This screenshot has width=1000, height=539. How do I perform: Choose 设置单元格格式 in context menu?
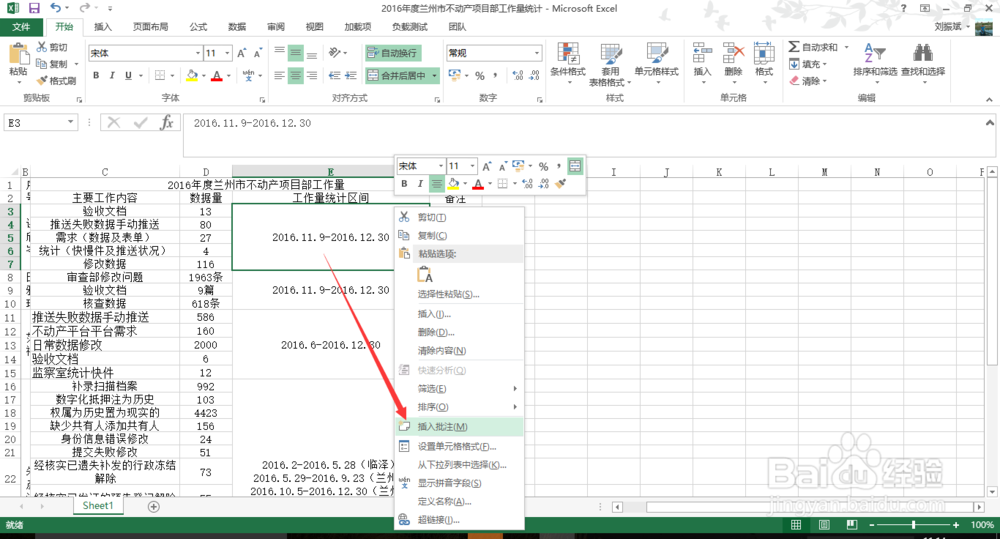[459, 447]
